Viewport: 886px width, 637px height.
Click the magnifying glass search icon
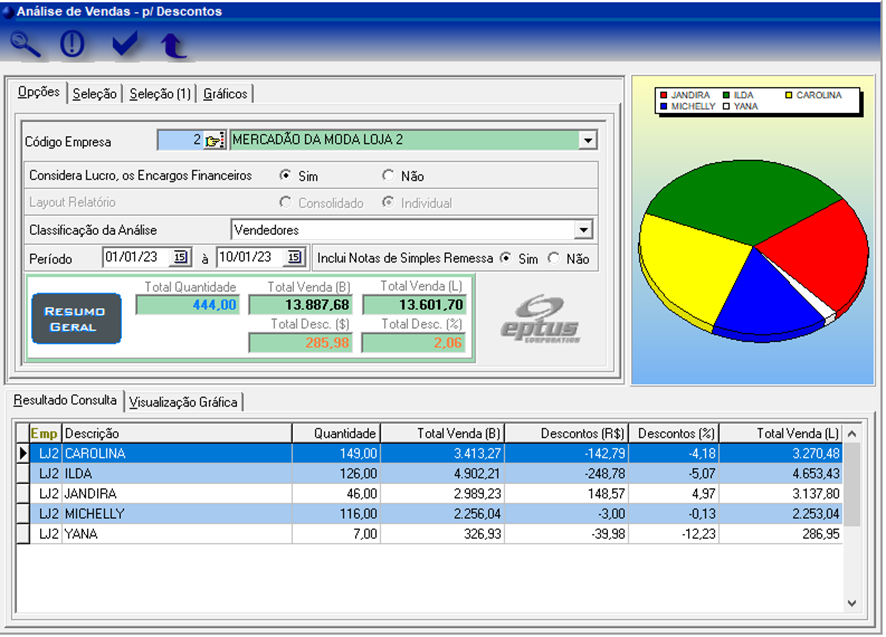[x=26, y=45]
